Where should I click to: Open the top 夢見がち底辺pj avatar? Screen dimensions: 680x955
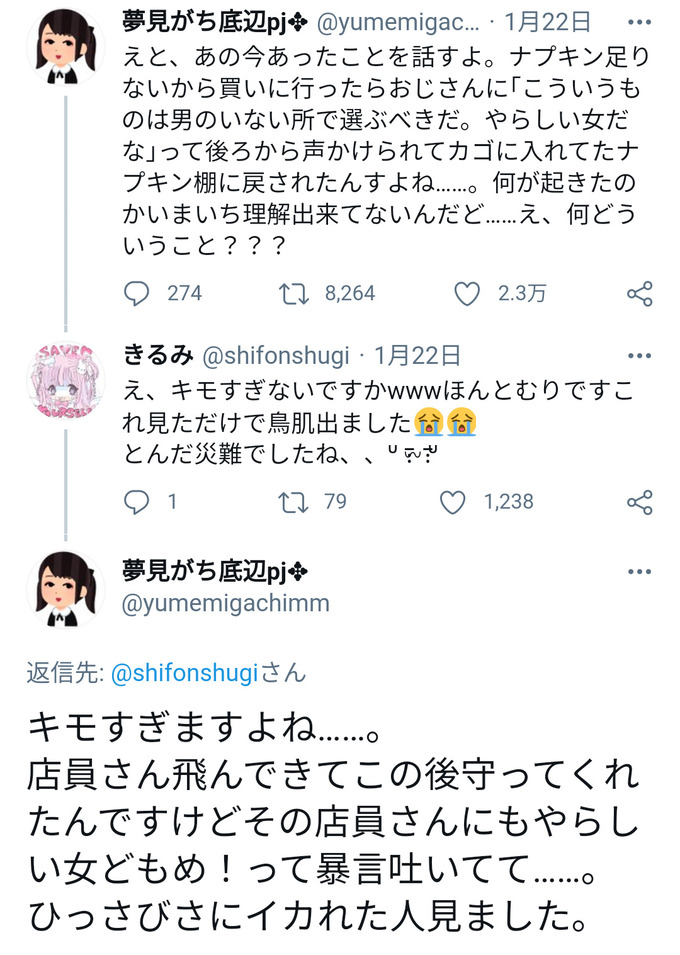(x=65, y=47)
